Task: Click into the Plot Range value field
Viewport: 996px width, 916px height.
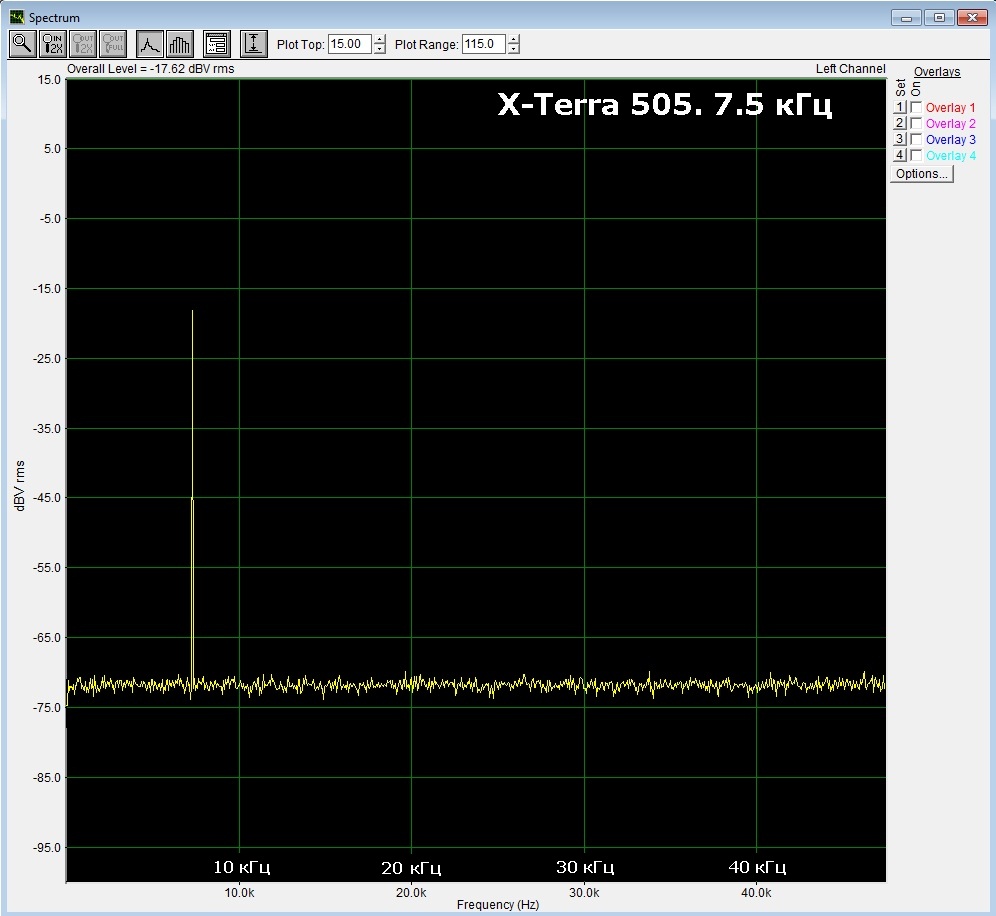Action: click(483, 44)
